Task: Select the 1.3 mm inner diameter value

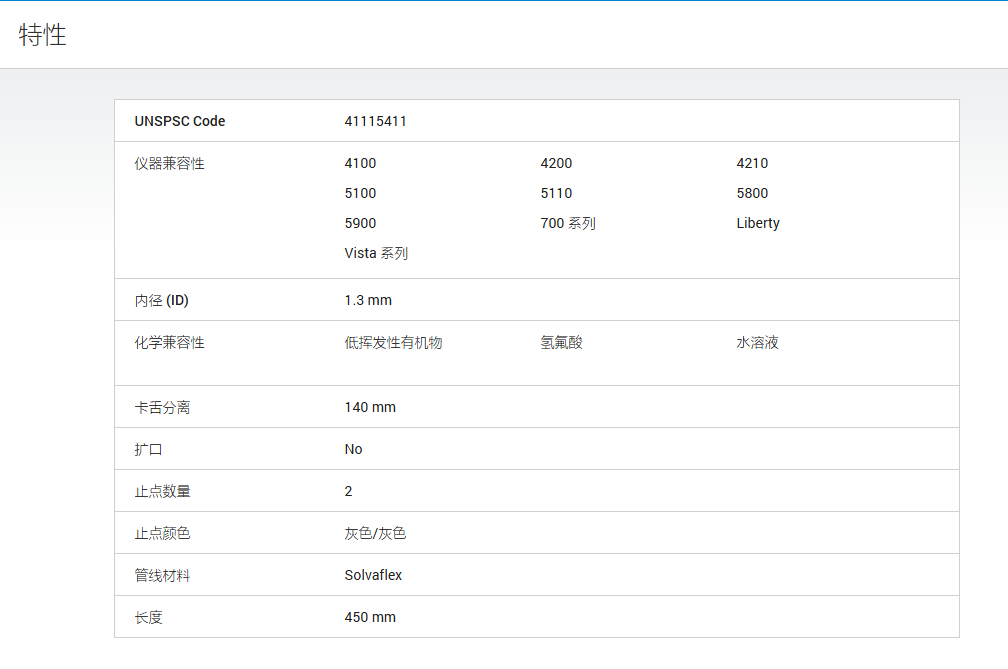Action: (x=368, y=300)
